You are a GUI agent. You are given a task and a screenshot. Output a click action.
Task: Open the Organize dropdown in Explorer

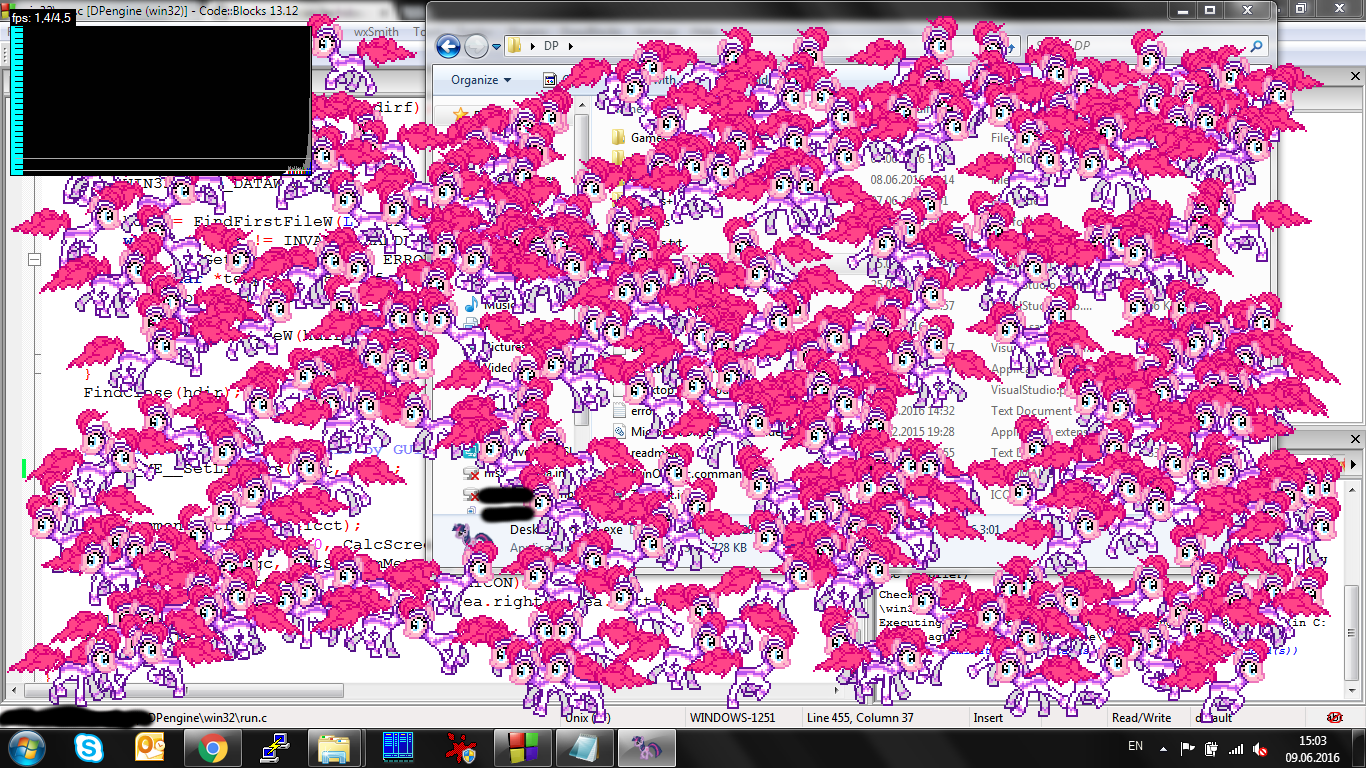(481, 80)
